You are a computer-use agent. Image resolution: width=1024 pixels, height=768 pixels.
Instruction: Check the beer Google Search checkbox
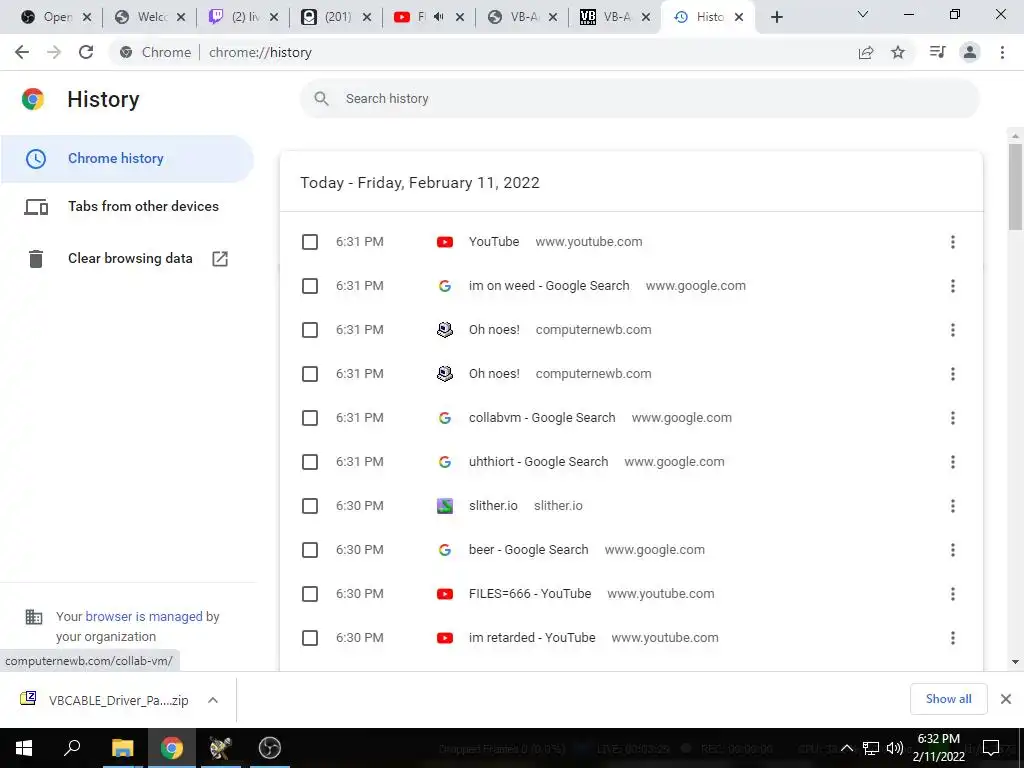click(x=310, y=550)
